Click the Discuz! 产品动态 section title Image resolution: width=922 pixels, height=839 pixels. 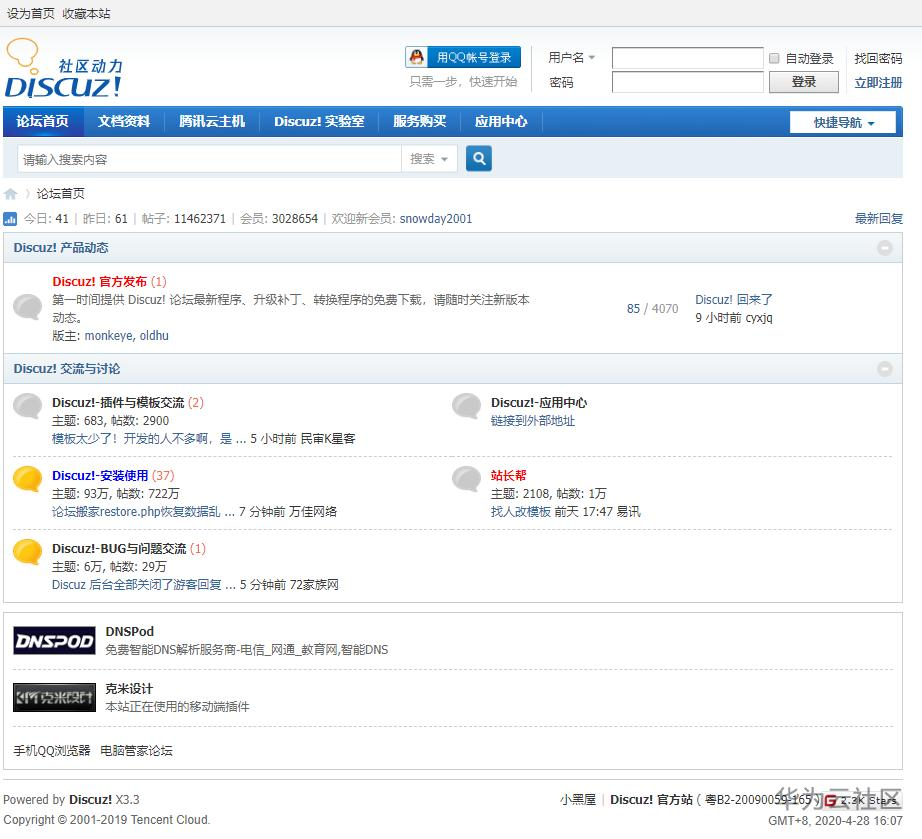[61, 248]
